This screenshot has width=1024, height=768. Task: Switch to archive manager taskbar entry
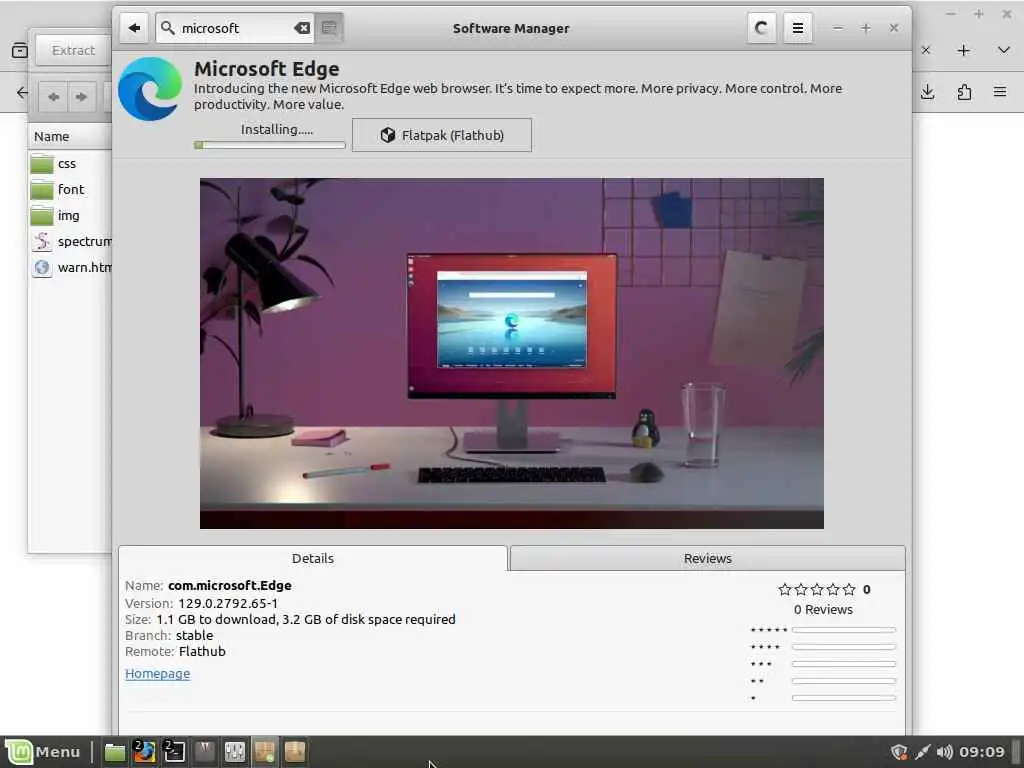pos(295,752)
